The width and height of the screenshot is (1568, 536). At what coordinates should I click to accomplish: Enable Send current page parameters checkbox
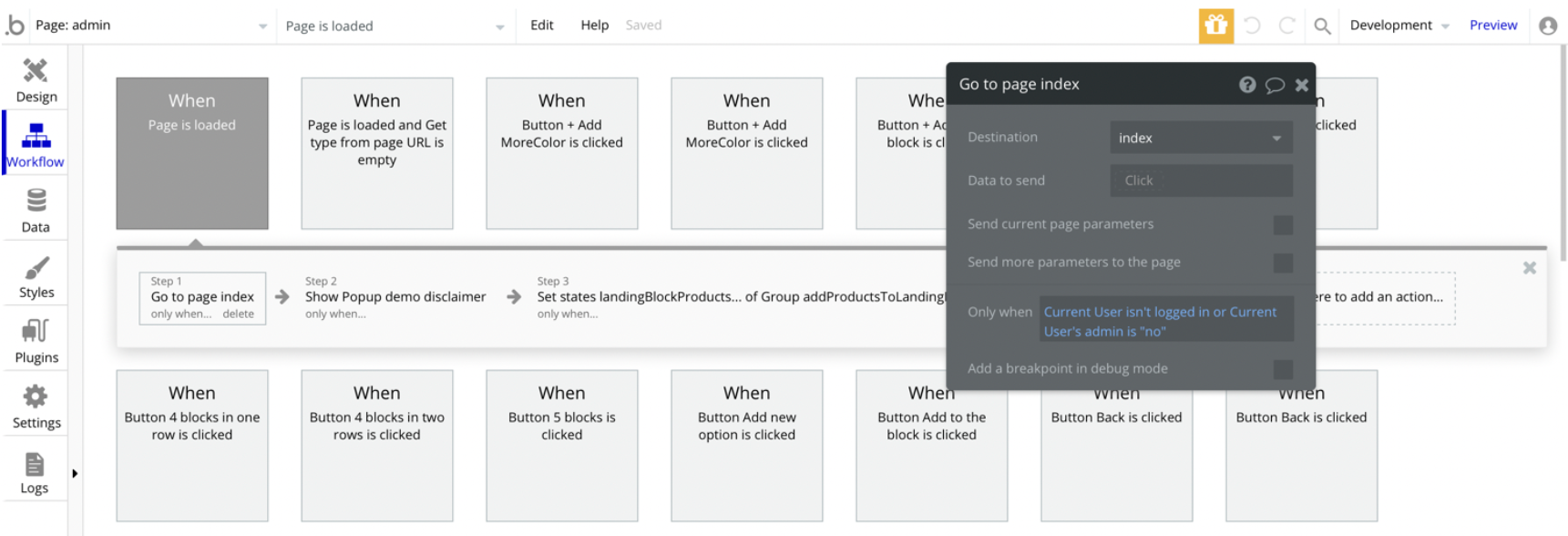[1283, 225]
